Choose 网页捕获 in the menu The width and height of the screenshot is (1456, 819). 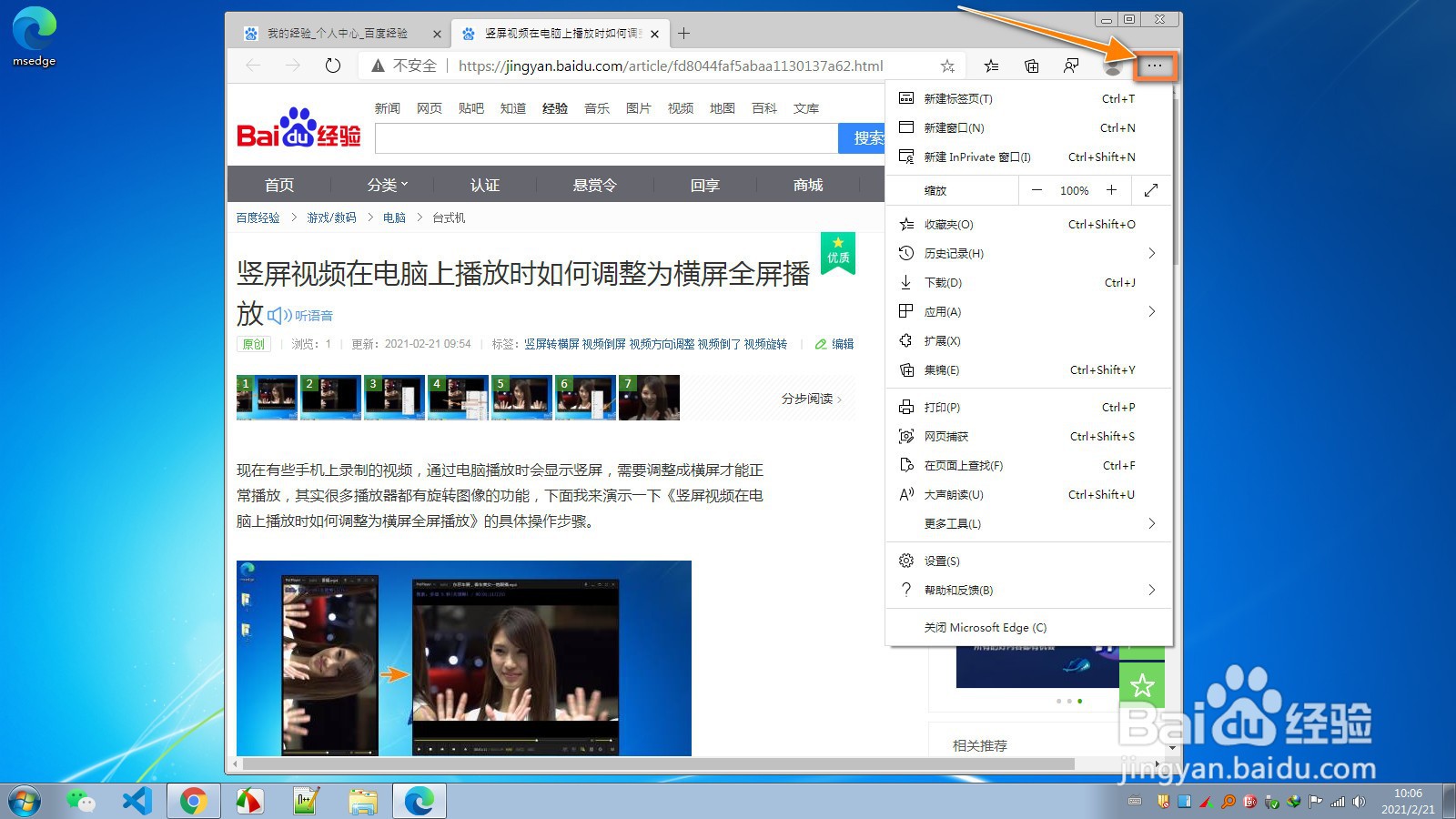[1028, 436]
